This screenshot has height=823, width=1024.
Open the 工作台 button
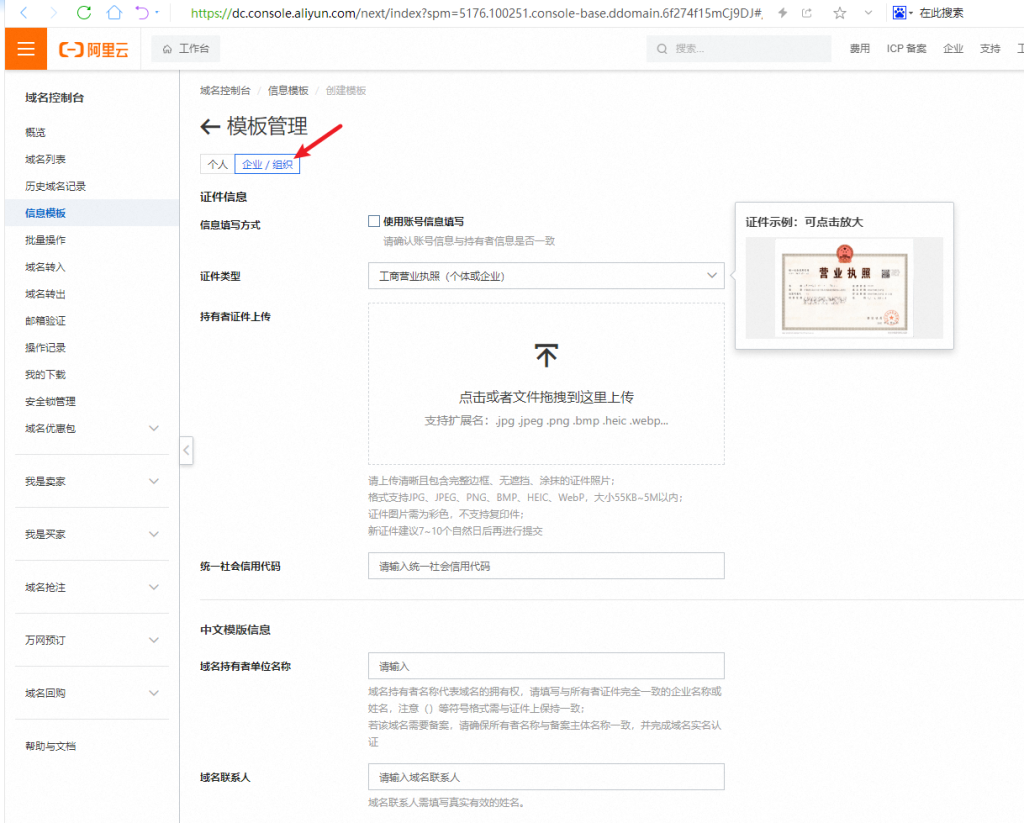click(187, 49)
